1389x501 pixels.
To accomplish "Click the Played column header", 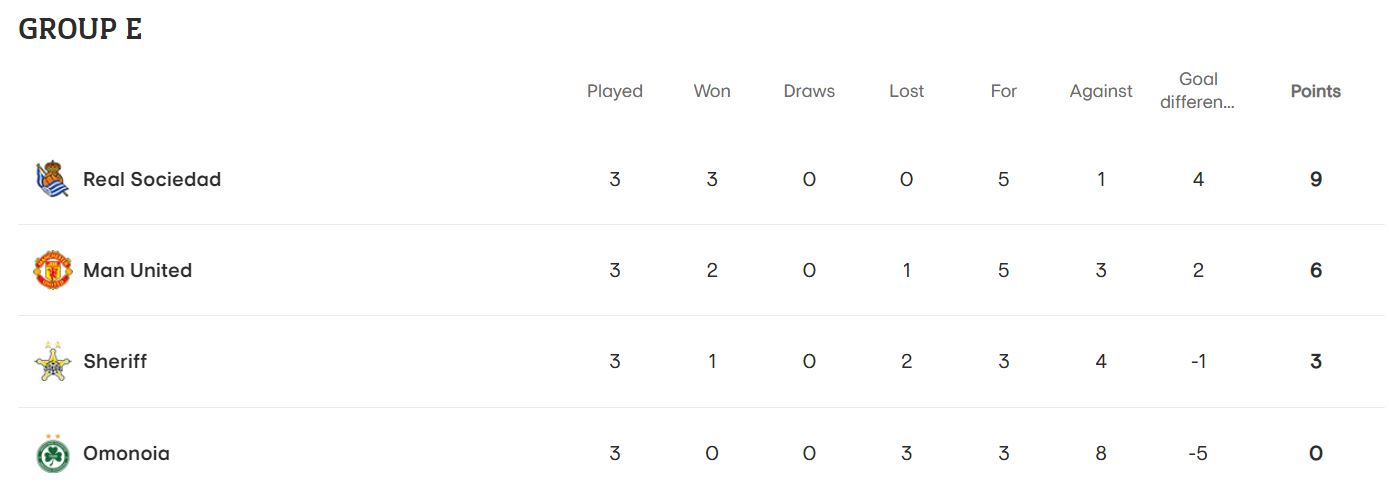I will 615,91.
